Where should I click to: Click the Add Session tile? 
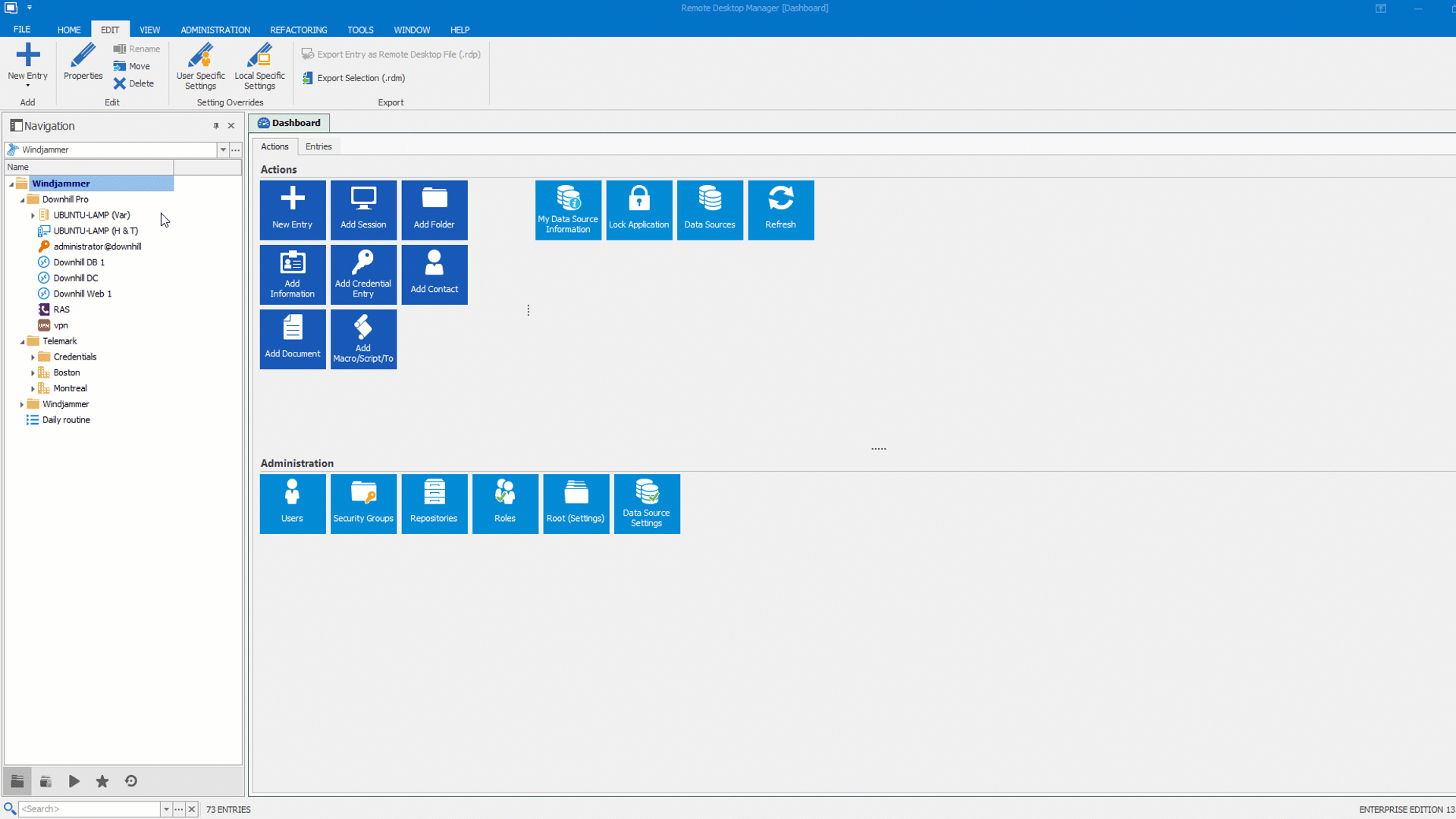click(363, 210)
